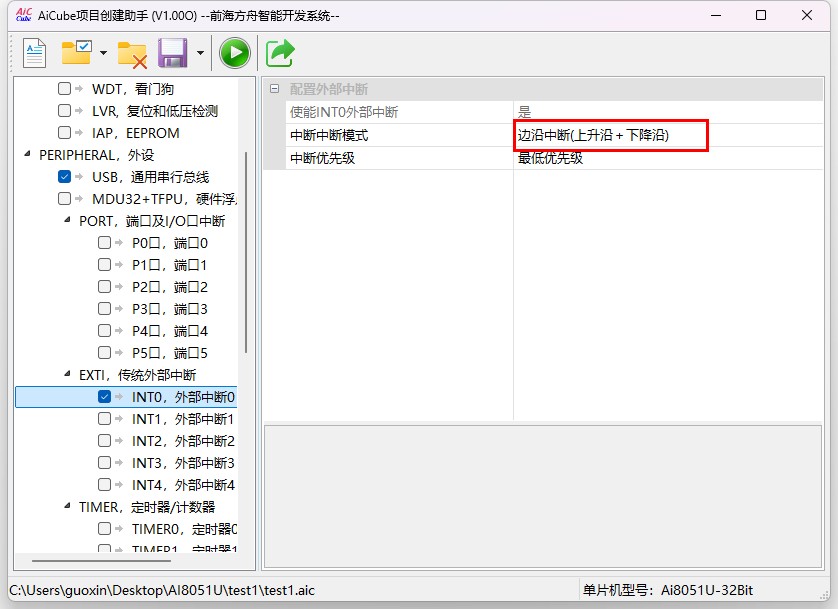Uncheck the USB universal serial bus checkbox
This screenshot has height=609, width=838.
64,176
